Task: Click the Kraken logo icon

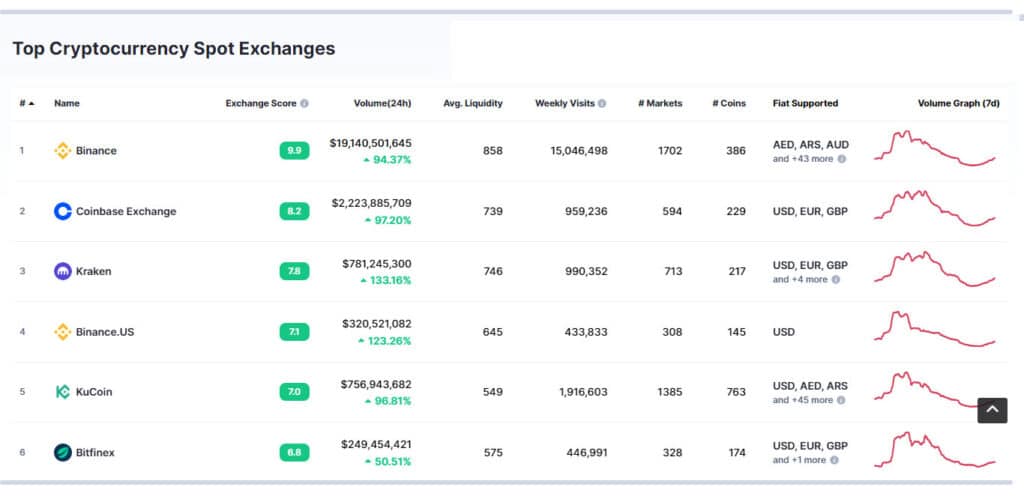Action: point(63,271)
